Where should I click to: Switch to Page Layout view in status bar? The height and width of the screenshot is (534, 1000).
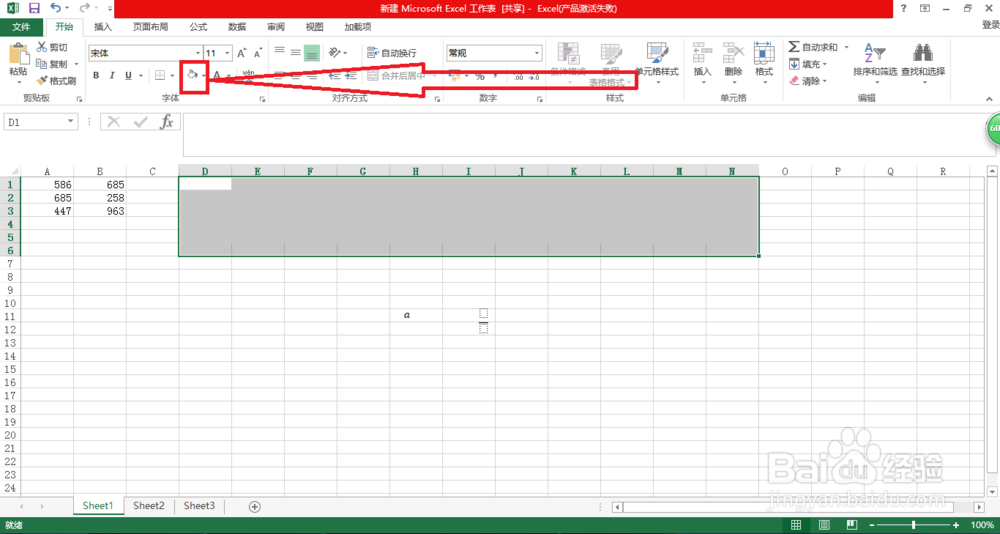coord(824,524)
